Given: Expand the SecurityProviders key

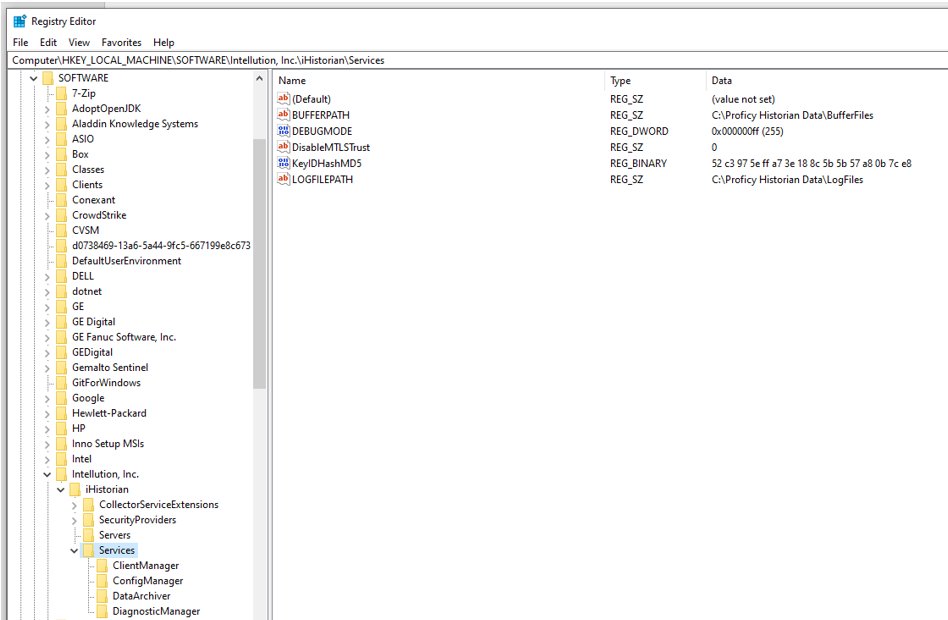Looking at the screenshot, I should click(74, 520).
